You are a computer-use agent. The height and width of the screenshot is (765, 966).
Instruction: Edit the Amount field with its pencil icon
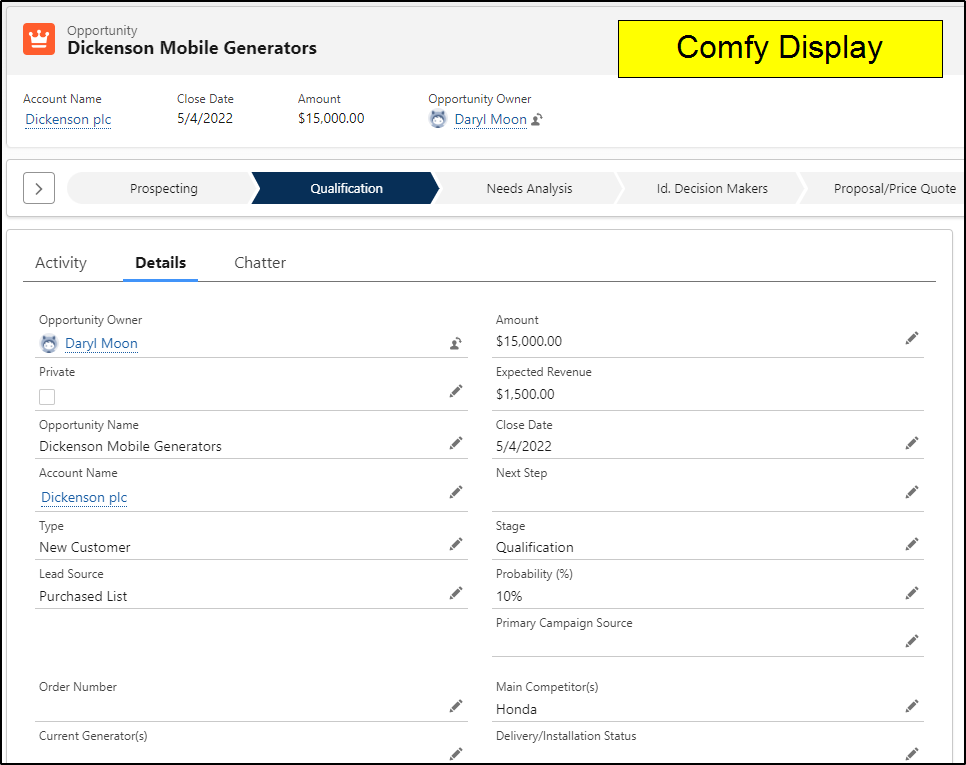(912, 338)
